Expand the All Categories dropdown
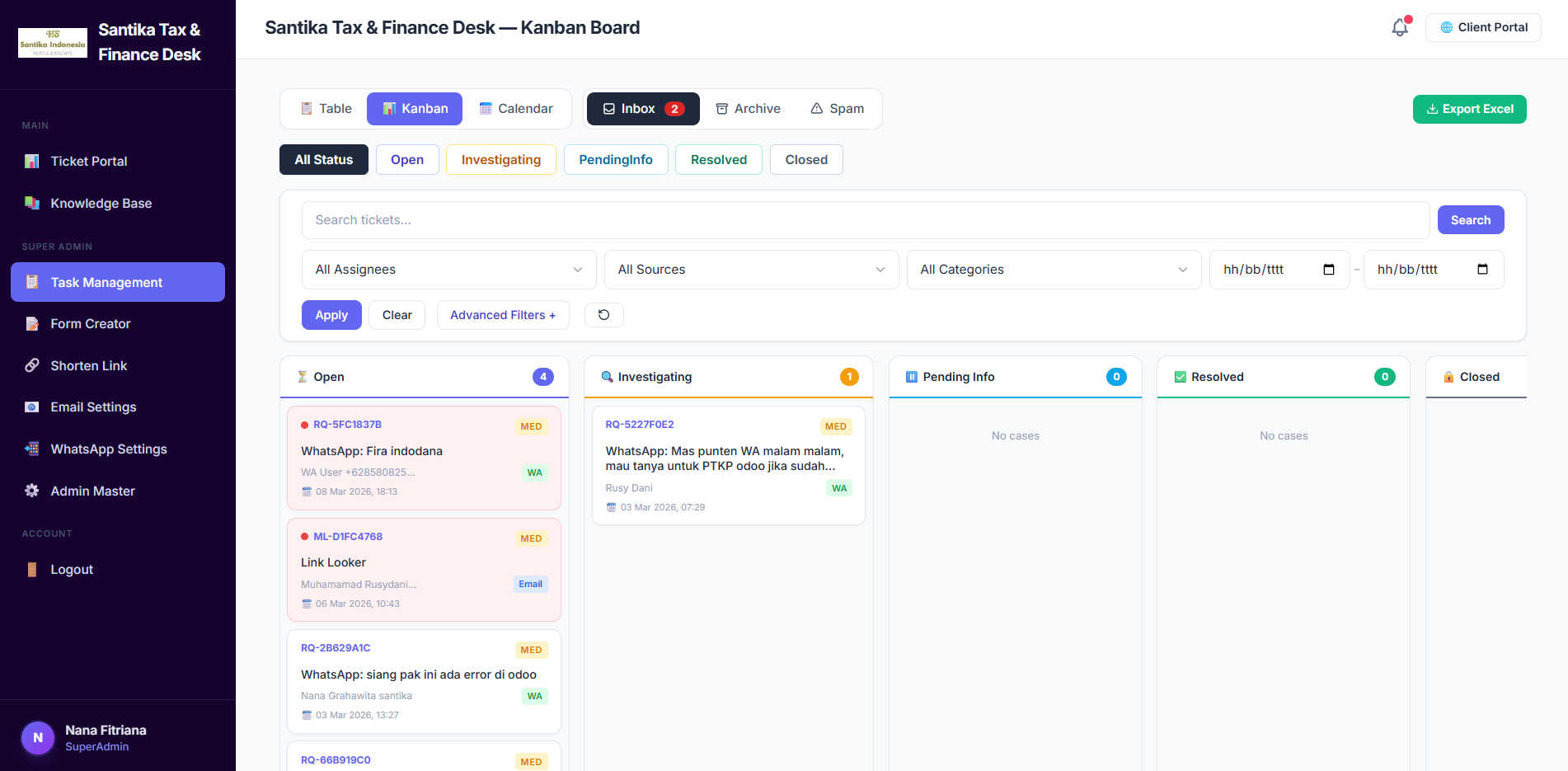1568x771 pixels. point(1053,270)
